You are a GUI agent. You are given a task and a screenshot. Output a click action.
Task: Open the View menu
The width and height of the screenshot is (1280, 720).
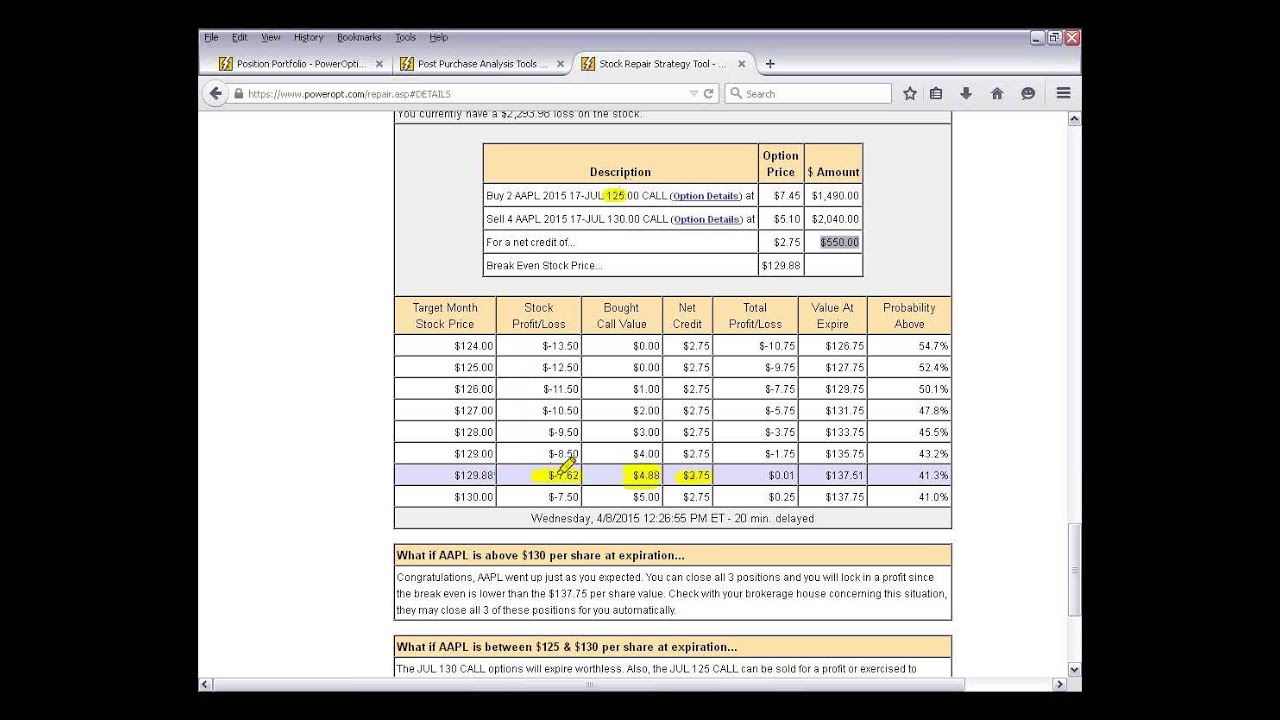(x=271, y=37)
